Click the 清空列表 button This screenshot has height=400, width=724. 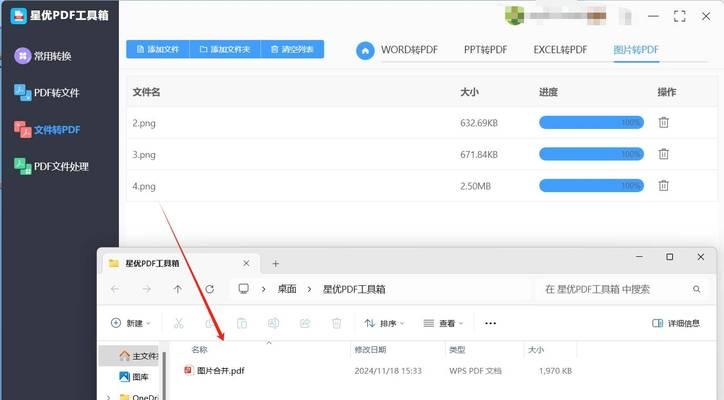pos(292,49)
